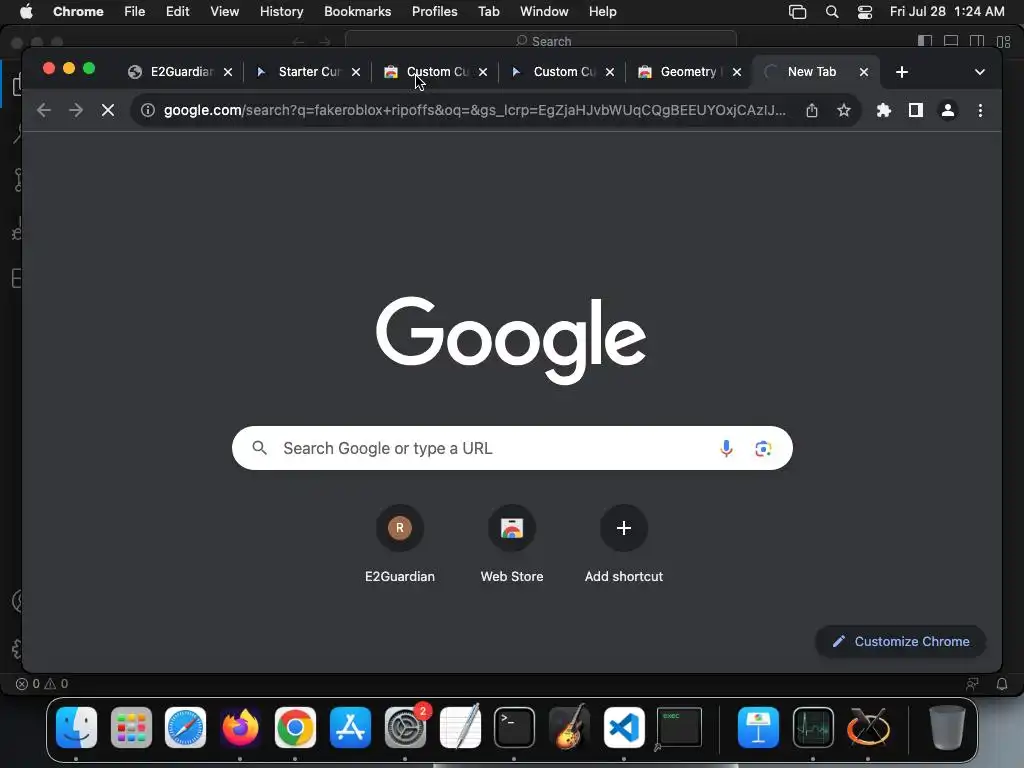
Task: Open GarageBand from the Dock
Action: (569, 727)
